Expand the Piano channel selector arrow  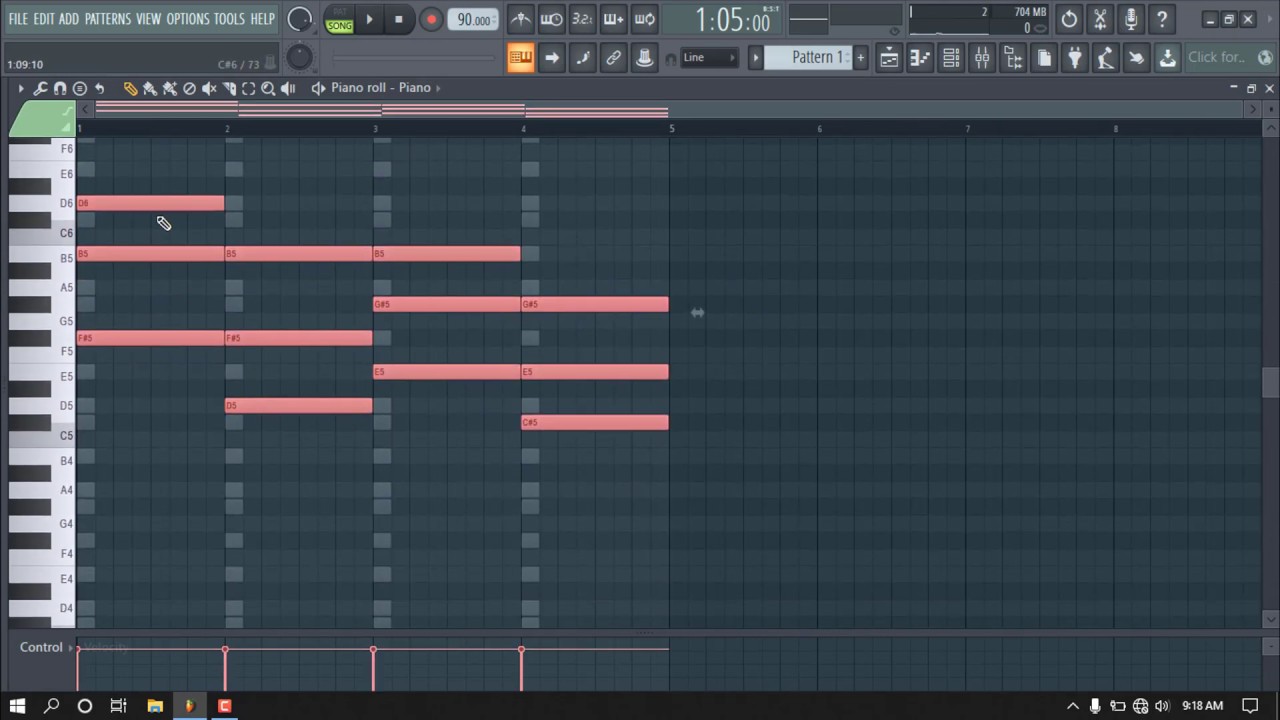click(438, 88)
